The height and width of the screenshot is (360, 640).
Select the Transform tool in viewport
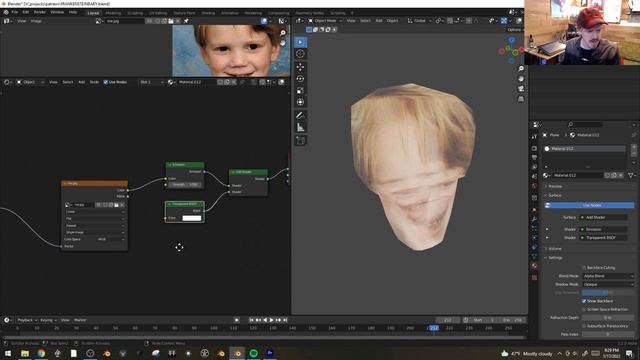(x=300, y=102)
